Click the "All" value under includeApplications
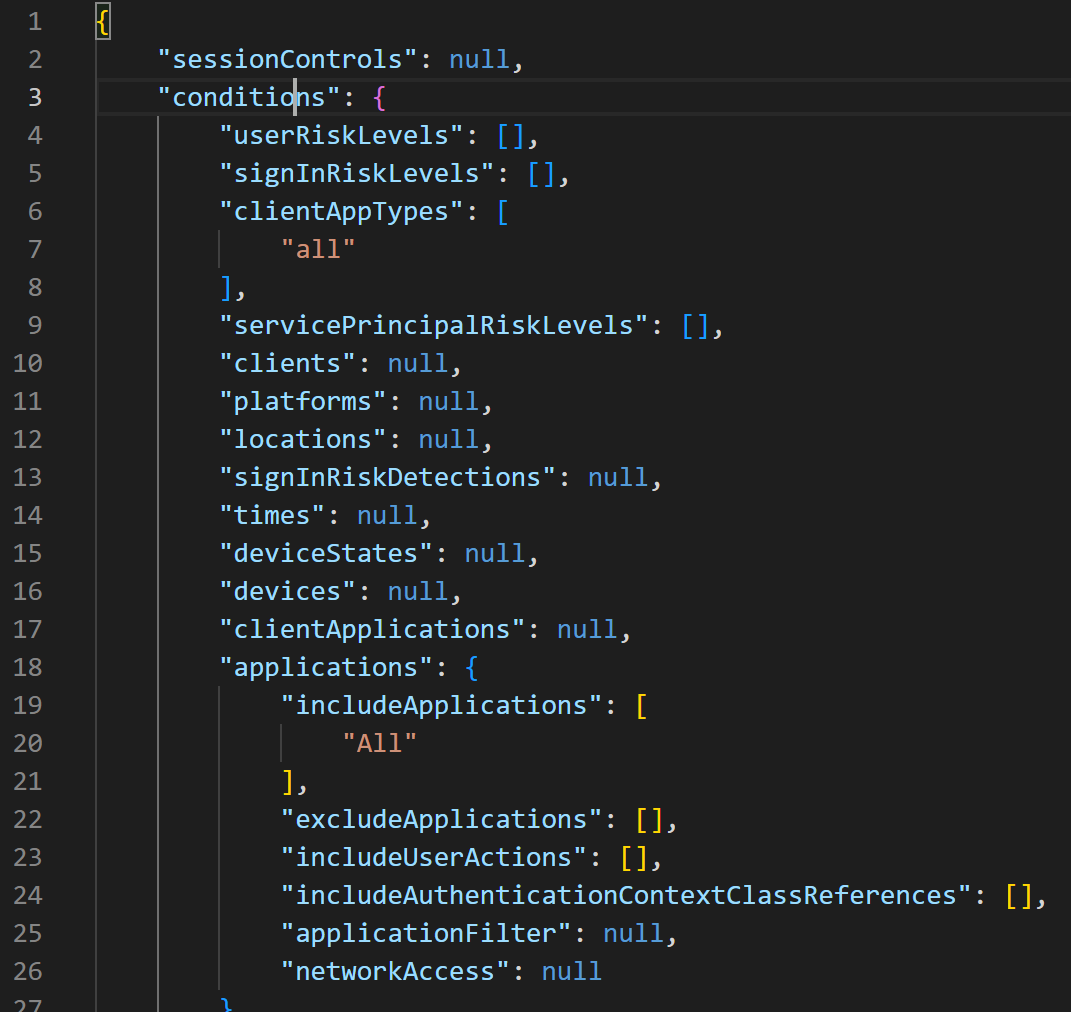1071x1012 pixels. 380,743
